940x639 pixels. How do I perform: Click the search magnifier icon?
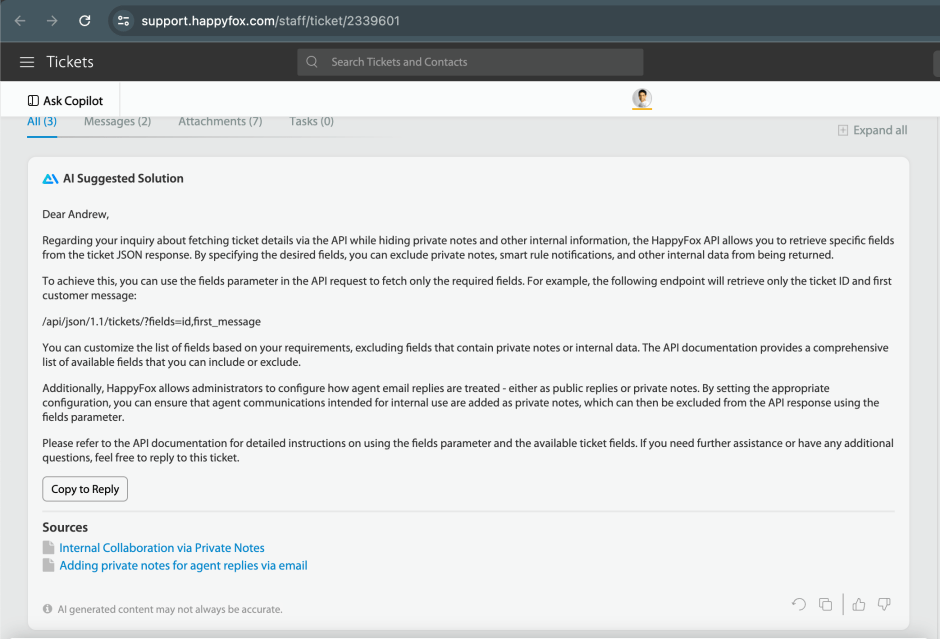[x=311, y=62]
